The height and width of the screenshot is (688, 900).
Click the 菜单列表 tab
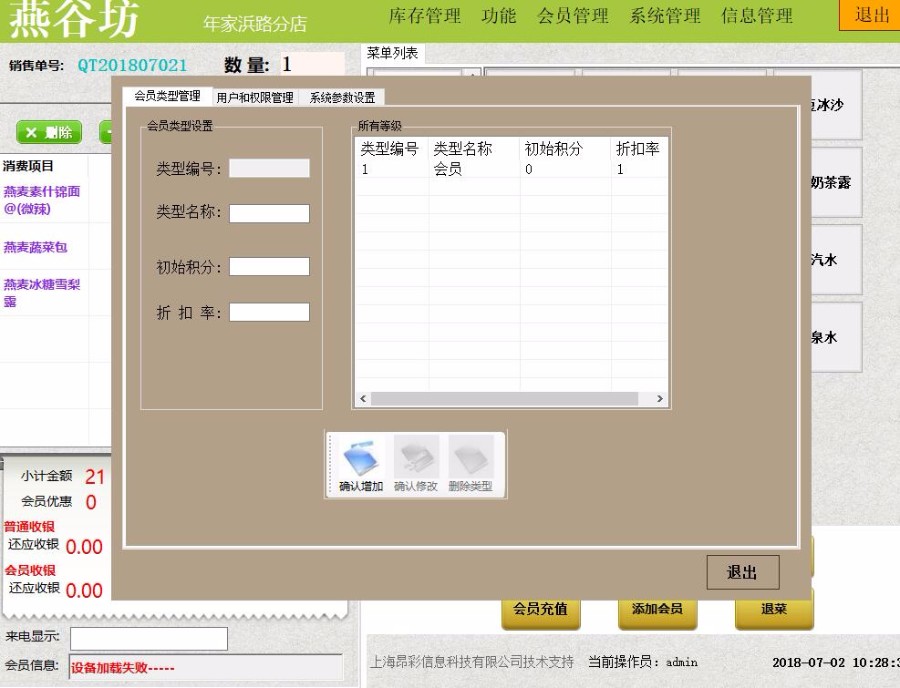[x=393, y=53]
